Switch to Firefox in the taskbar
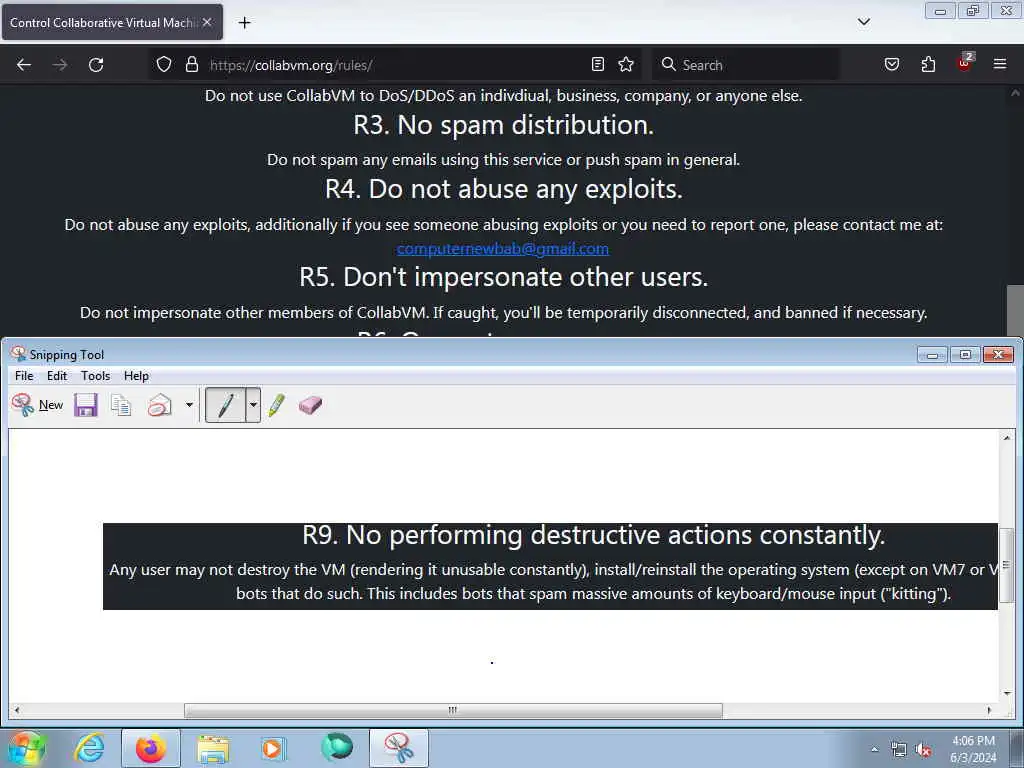1024x768 pixels. [x=150, y=748]
